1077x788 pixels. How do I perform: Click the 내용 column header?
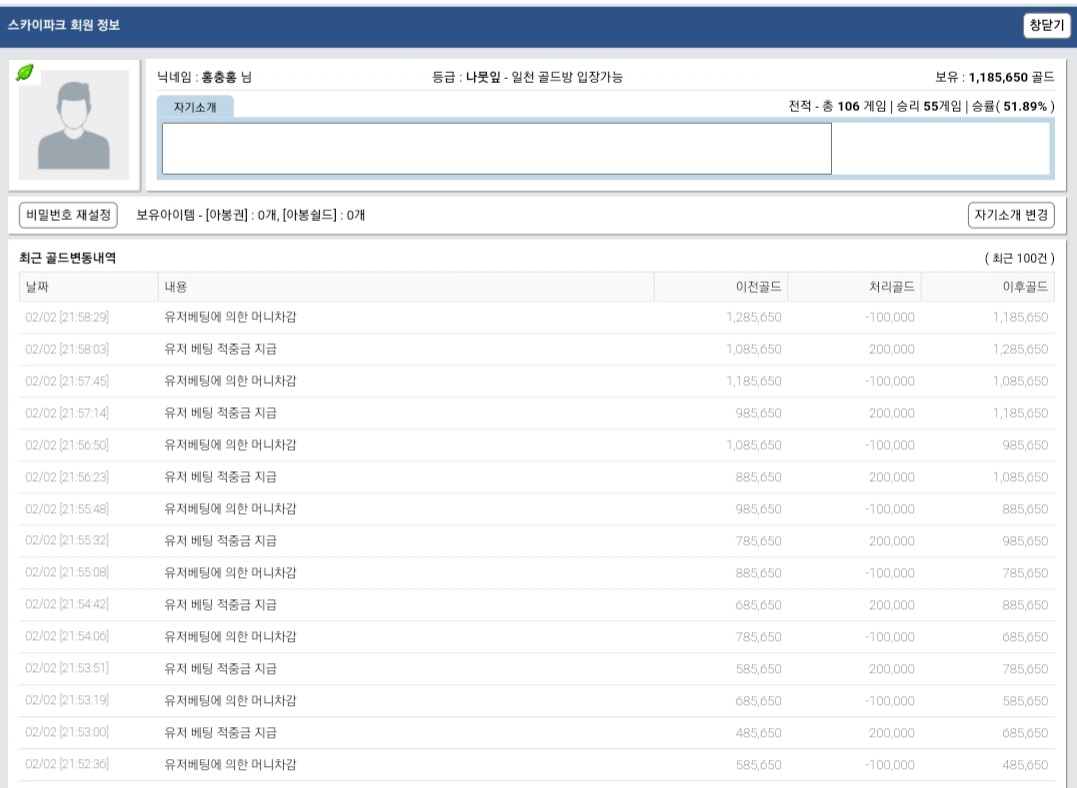(x=406, y=287)
